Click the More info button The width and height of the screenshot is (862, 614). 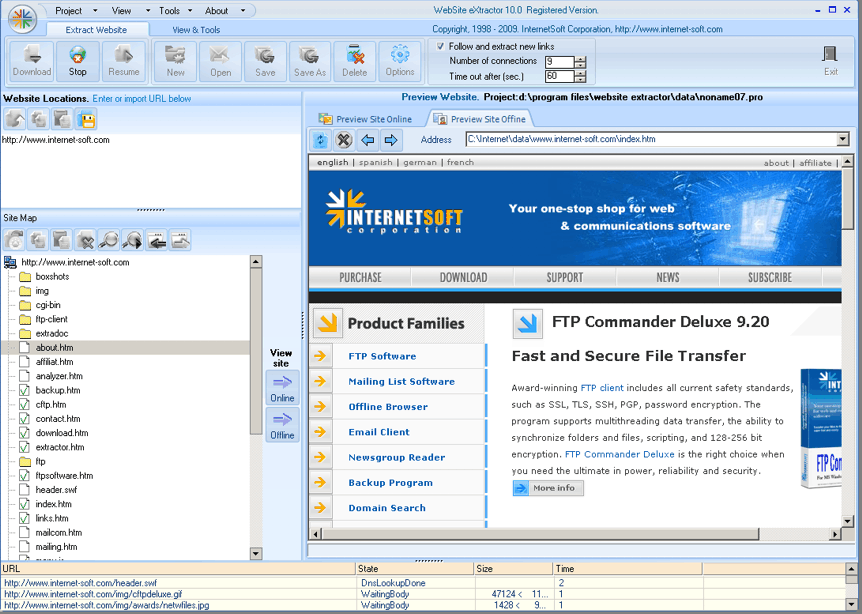[548, 488]
